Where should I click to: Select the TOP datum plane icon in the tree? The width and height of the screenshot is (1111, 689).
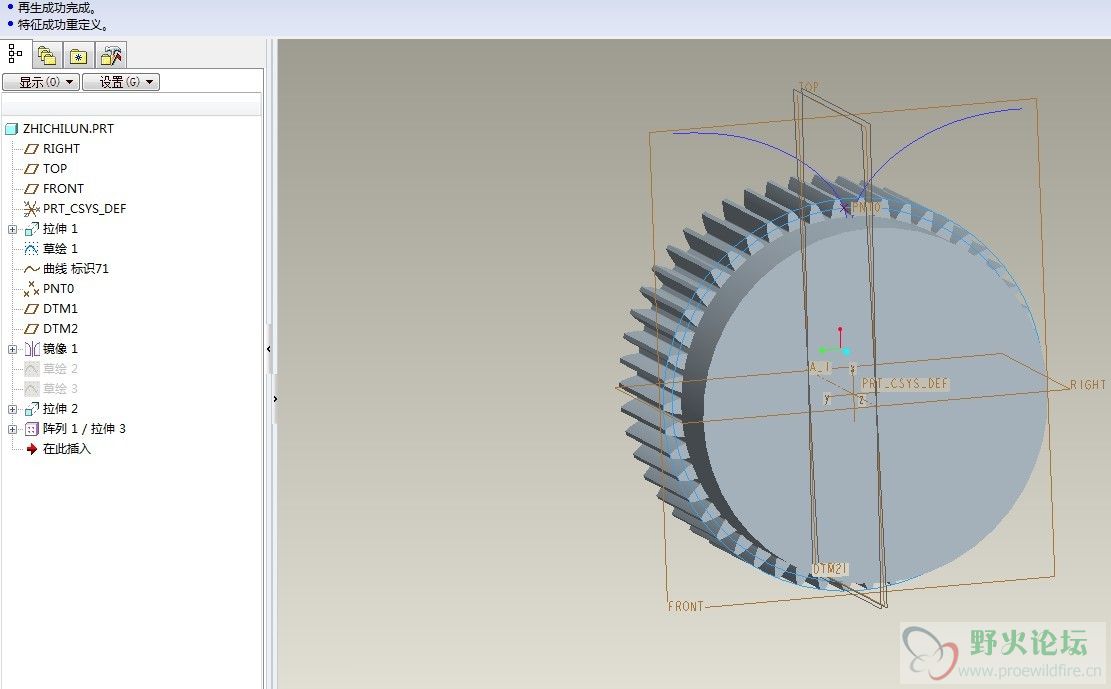tap(31, 169)
